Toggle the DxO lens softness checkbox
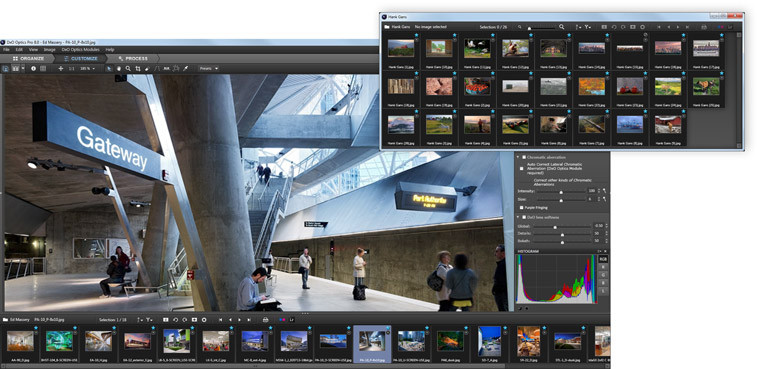 [x=524, y=217]
